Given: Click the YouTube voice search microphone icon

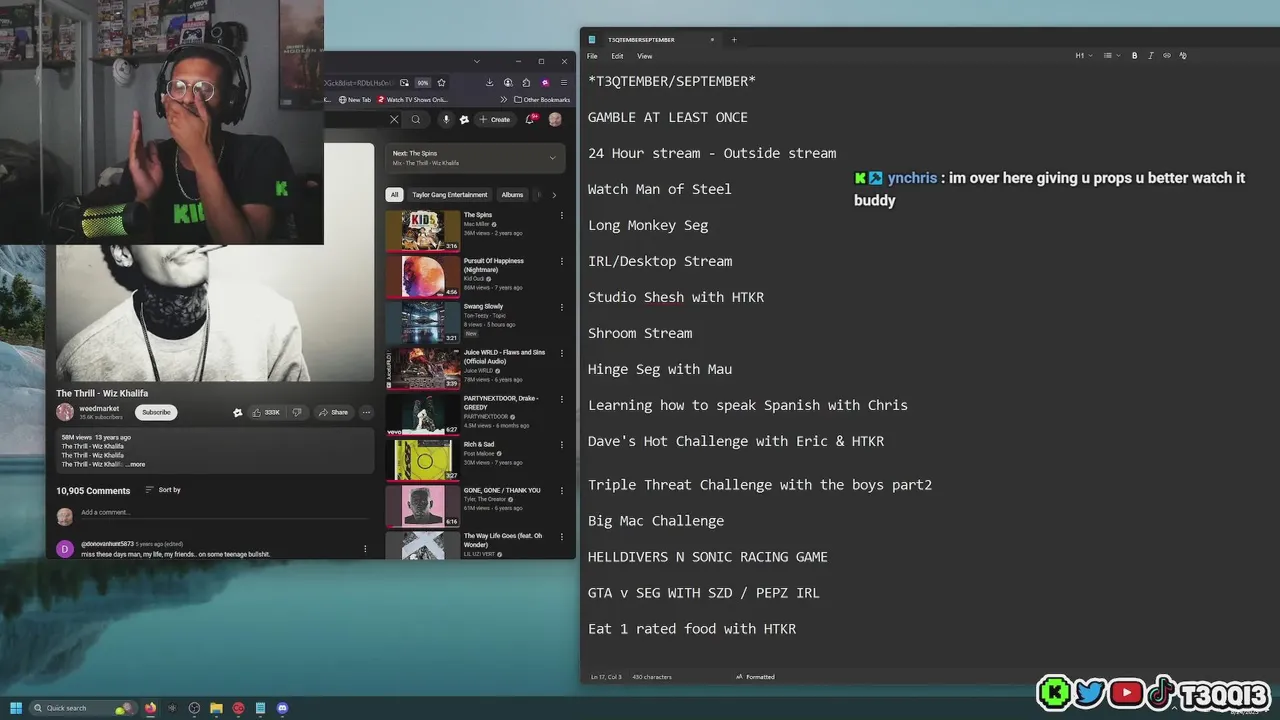Looking at the screenshot, I should 446,119.
